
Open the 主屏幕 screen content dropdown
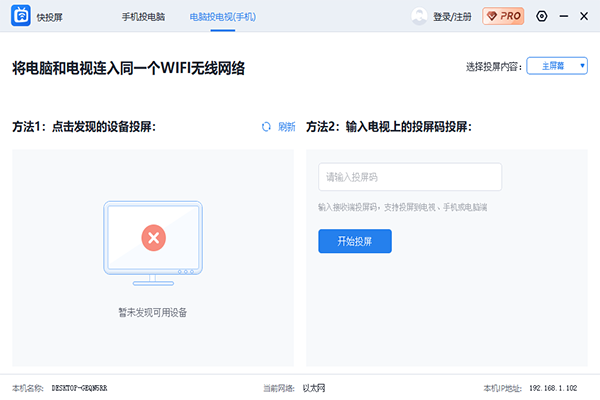point(556,66)
